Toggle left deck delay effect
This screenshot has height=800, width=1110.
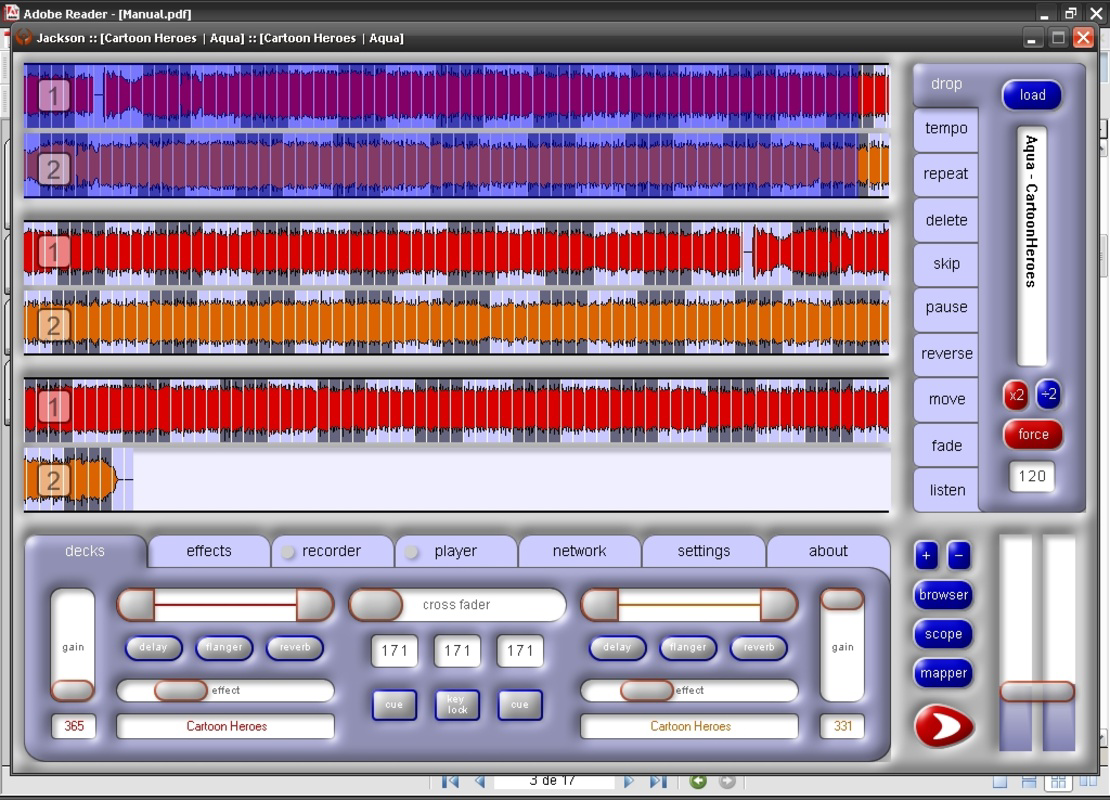coord(154,647)
